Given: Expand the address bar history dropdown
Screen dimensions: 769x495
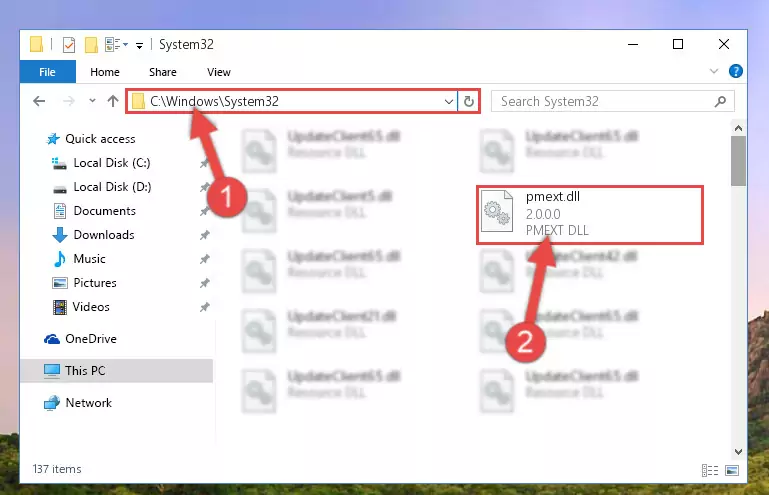Looking at the screenshot, I should (x=449, y=102).
